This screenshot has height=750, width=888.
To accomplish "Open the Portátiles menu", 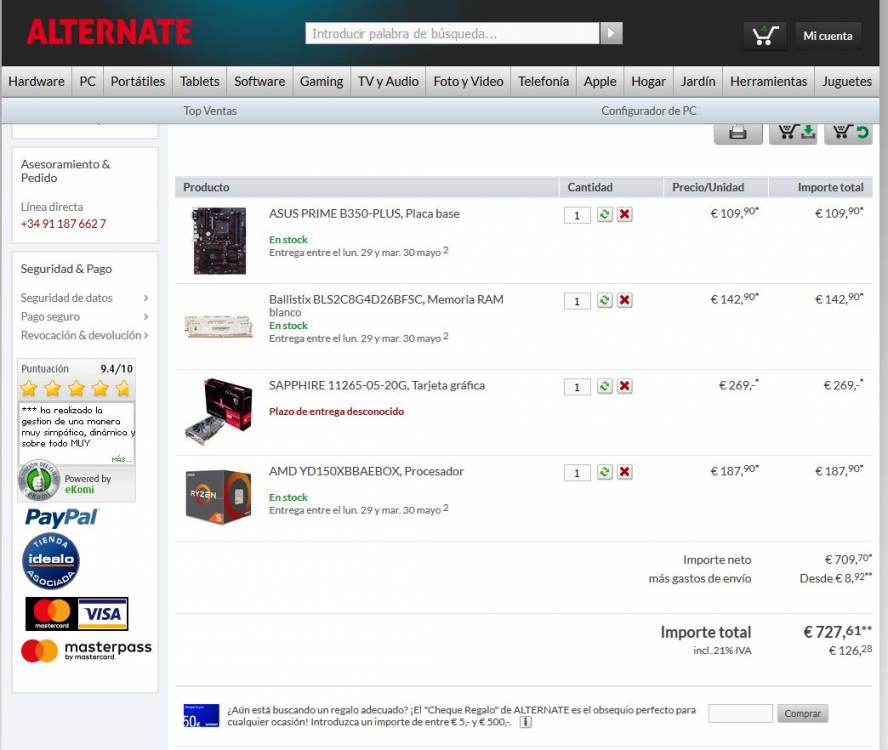I will [138, 82].
